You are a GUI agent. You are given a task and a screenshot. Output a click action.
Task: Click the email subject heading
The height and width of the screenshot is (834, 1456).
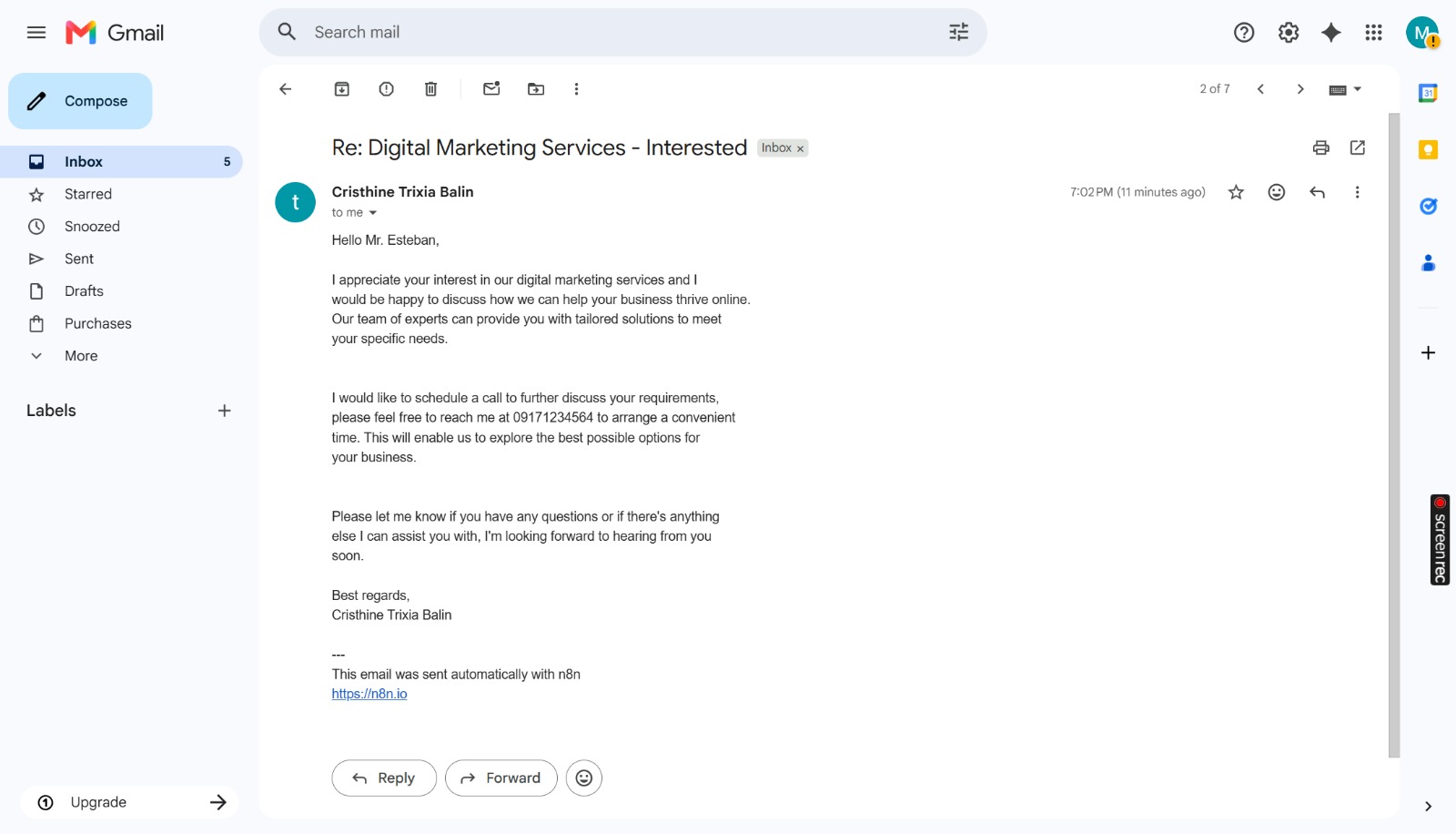(x=540, y=147)
